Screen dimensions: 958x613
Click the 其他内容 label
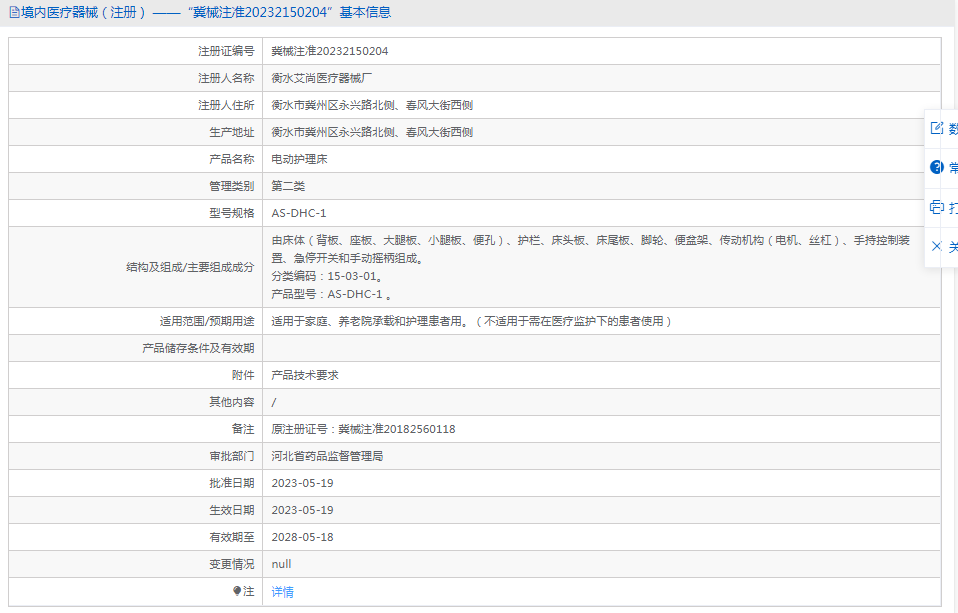coord(232,402)
